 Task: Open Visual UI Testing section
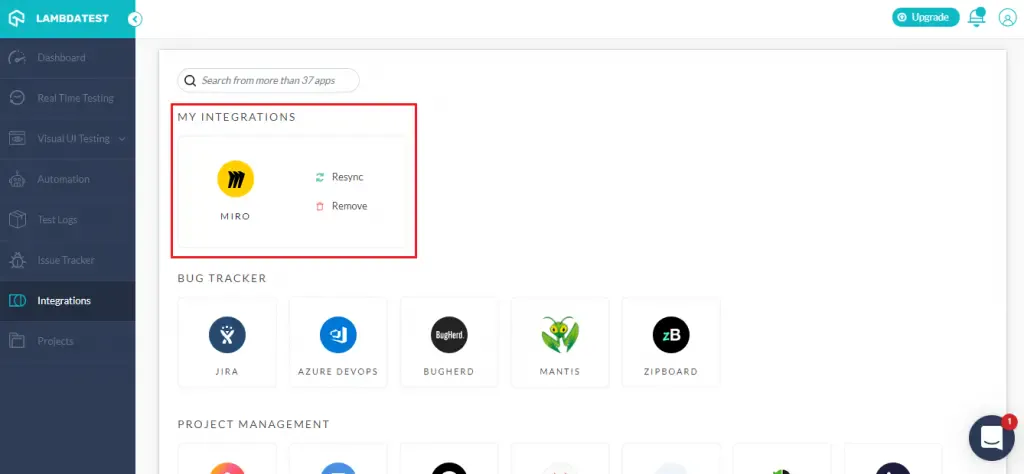pos(67,138)
